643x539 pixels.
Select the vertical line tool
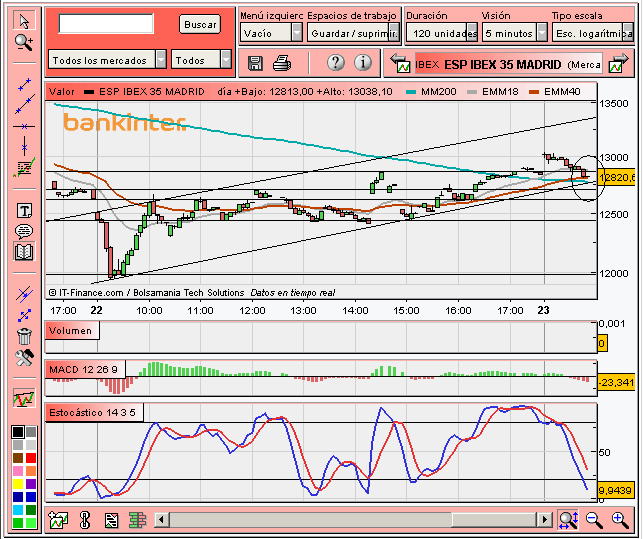[25, 146]
